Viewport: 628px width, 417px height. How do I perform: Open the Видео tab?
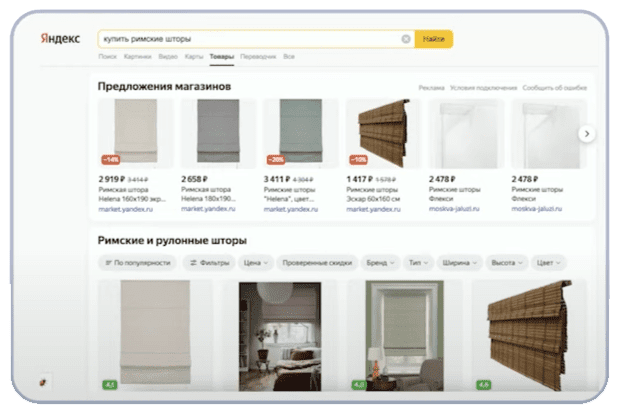click(168, 56)
